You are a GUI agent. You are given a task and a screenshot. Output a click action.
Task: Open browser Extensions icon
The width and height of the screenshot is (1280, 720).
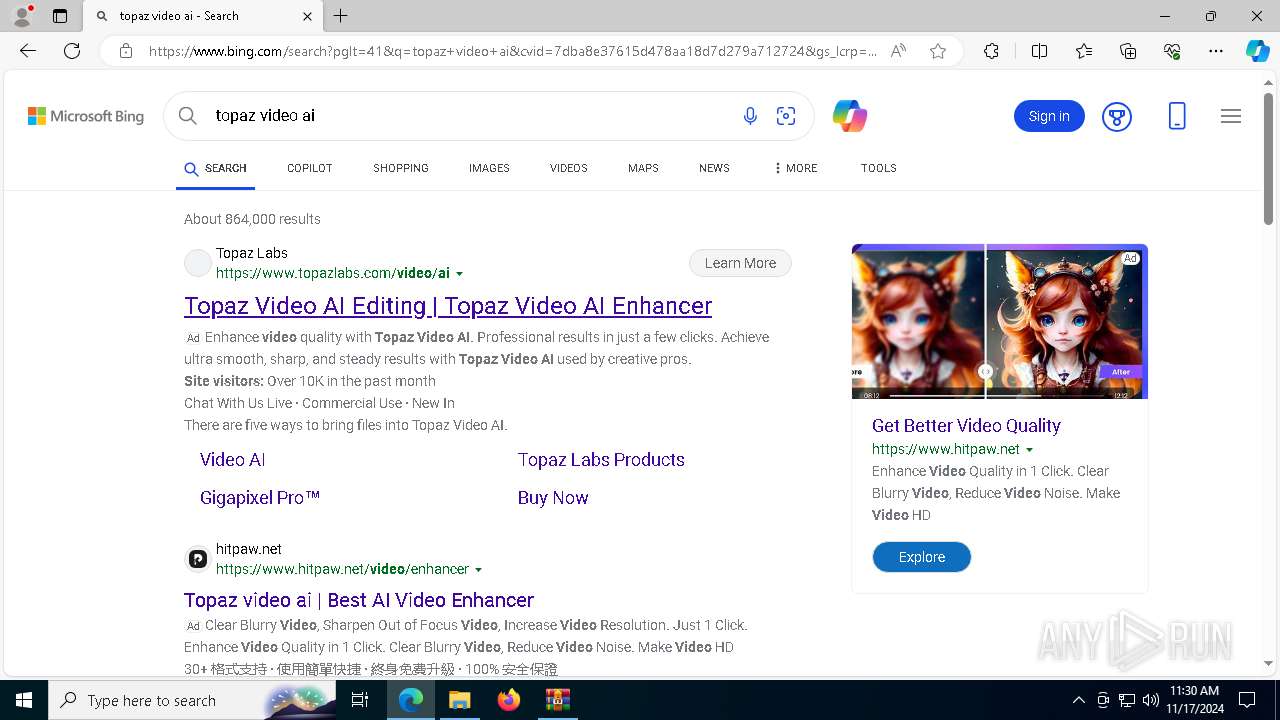[x=991, y=51]
